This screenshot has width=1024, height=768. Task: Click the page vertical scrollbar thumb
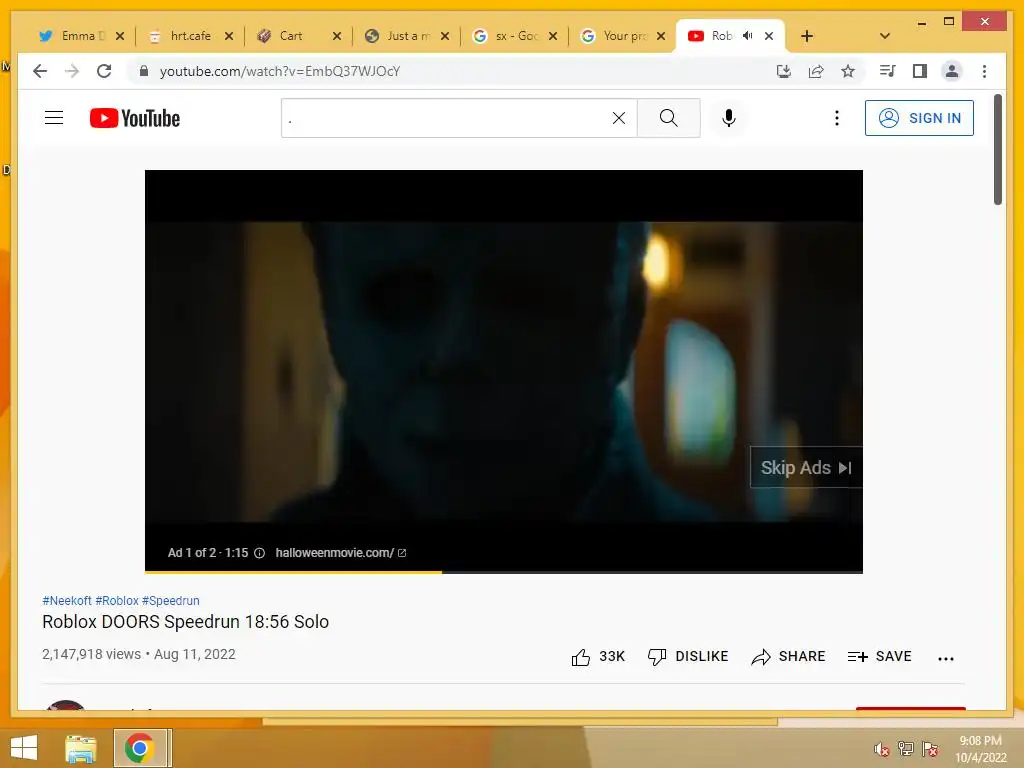997,150
